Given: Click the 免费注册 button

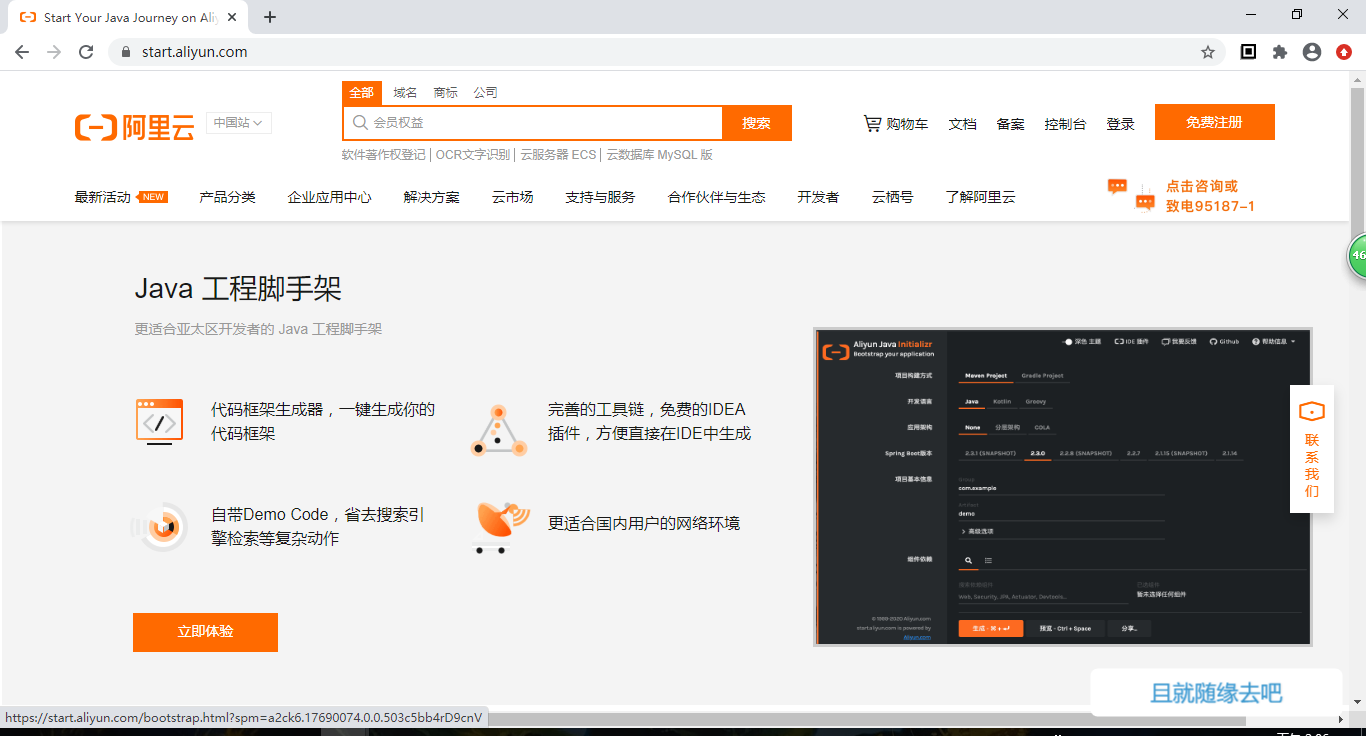Looking at the screenshot, I should (1214, 122).
